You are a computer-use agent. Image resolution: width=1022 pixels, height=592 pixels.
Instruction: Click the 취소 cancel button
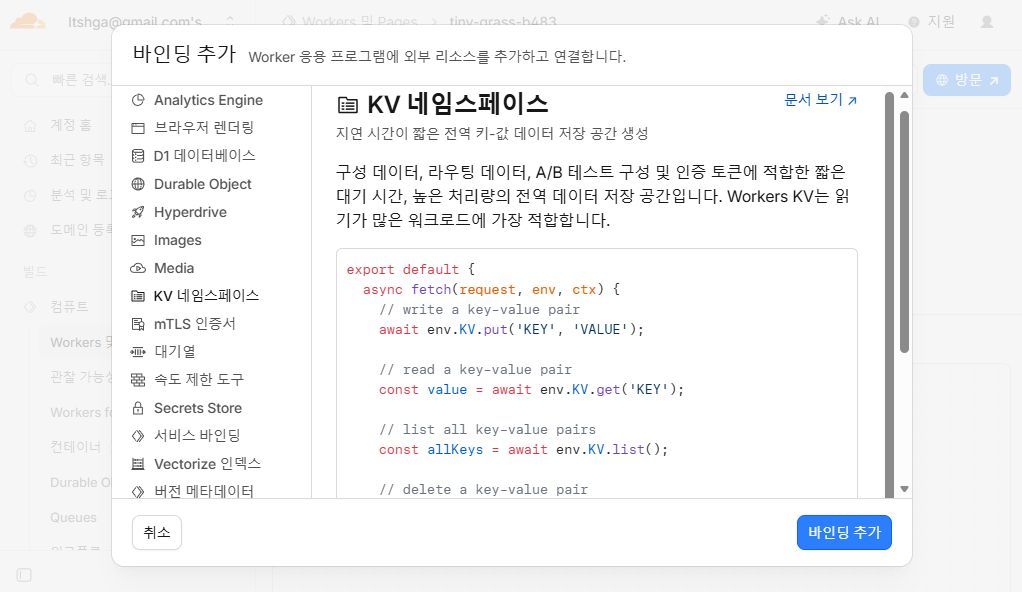(x=156, y=533)
